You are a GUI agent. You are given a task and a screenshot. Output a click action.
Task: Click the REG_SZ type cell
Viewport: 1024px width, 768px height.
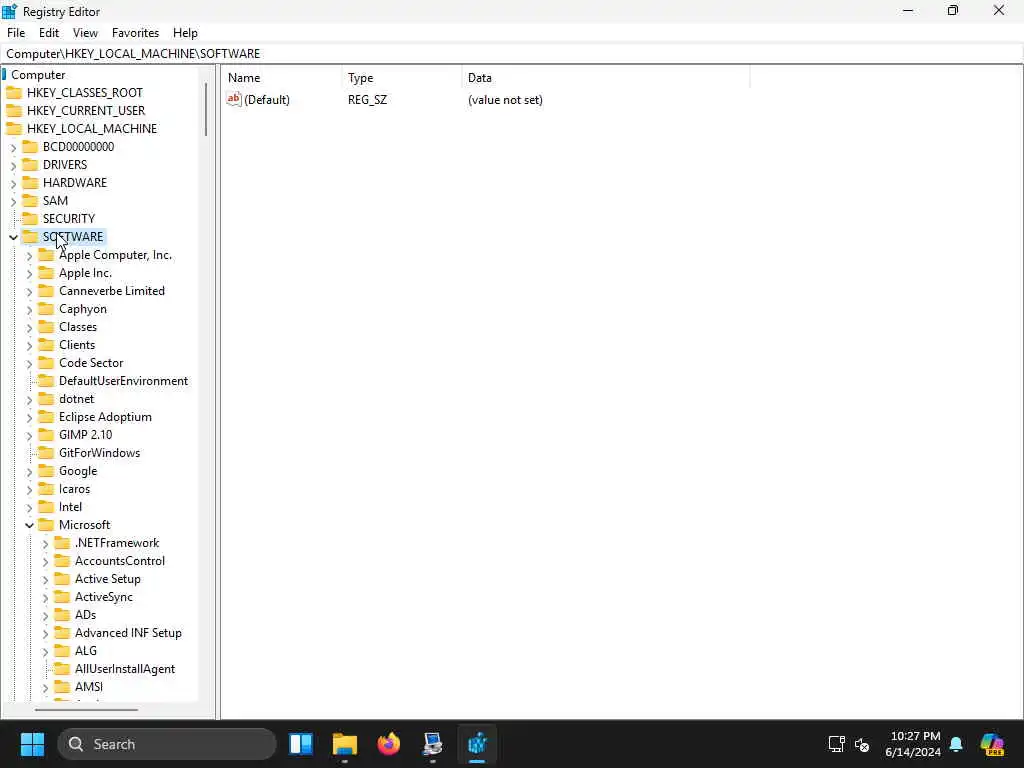[368, 100]
